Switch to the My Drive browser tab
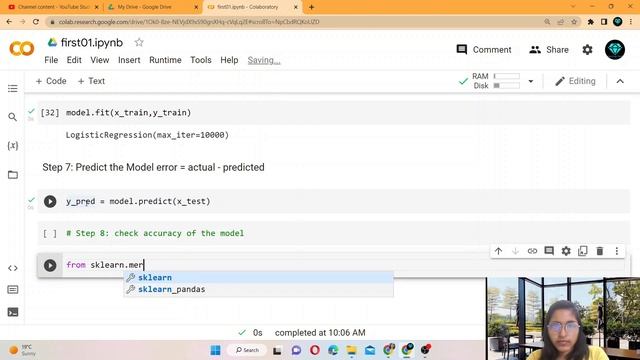The width and height of the screenshot is (640, 360). coord(153,7)
